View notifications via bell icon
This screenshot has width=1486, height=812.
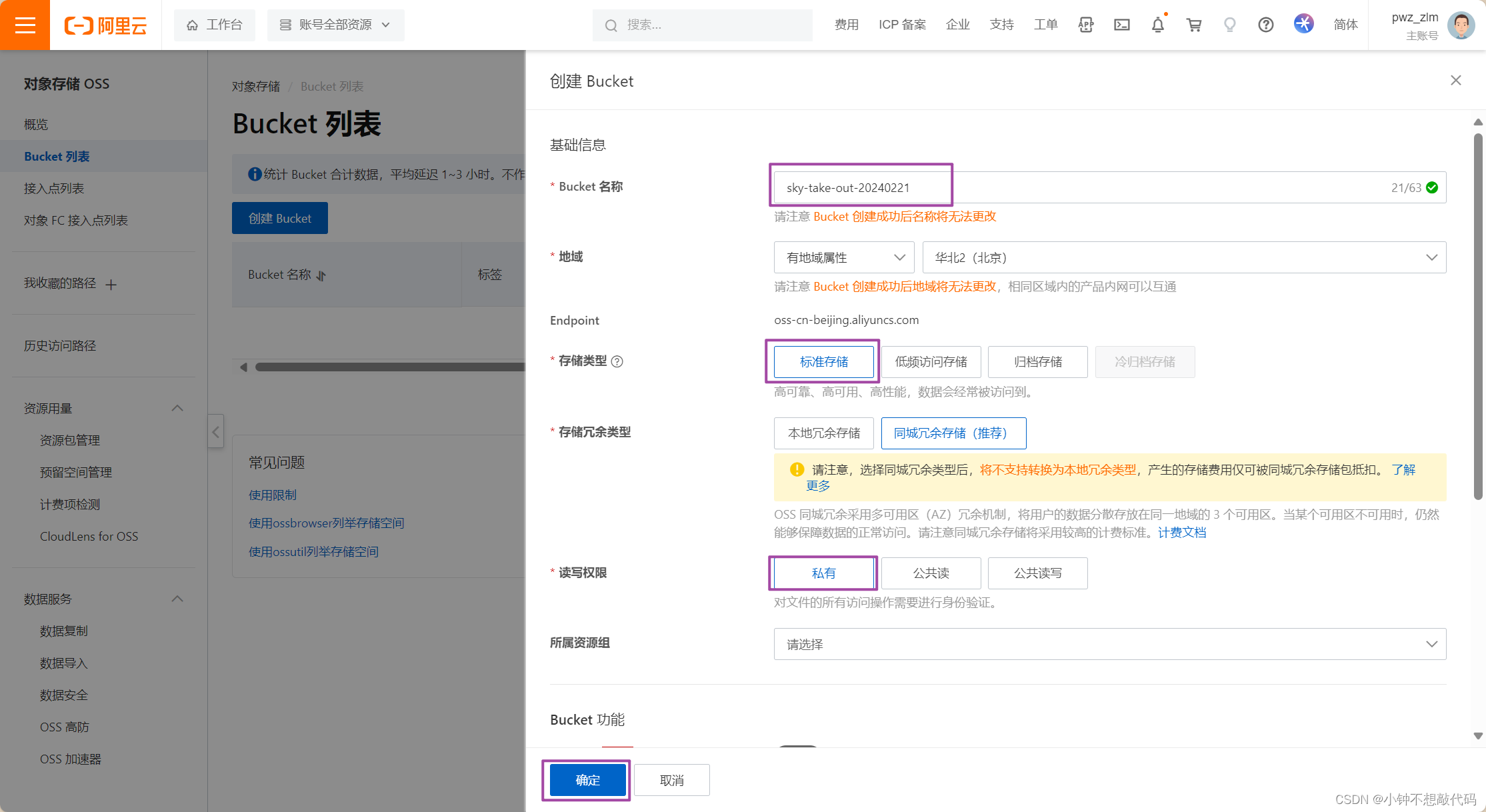(x=1158, y=25)
